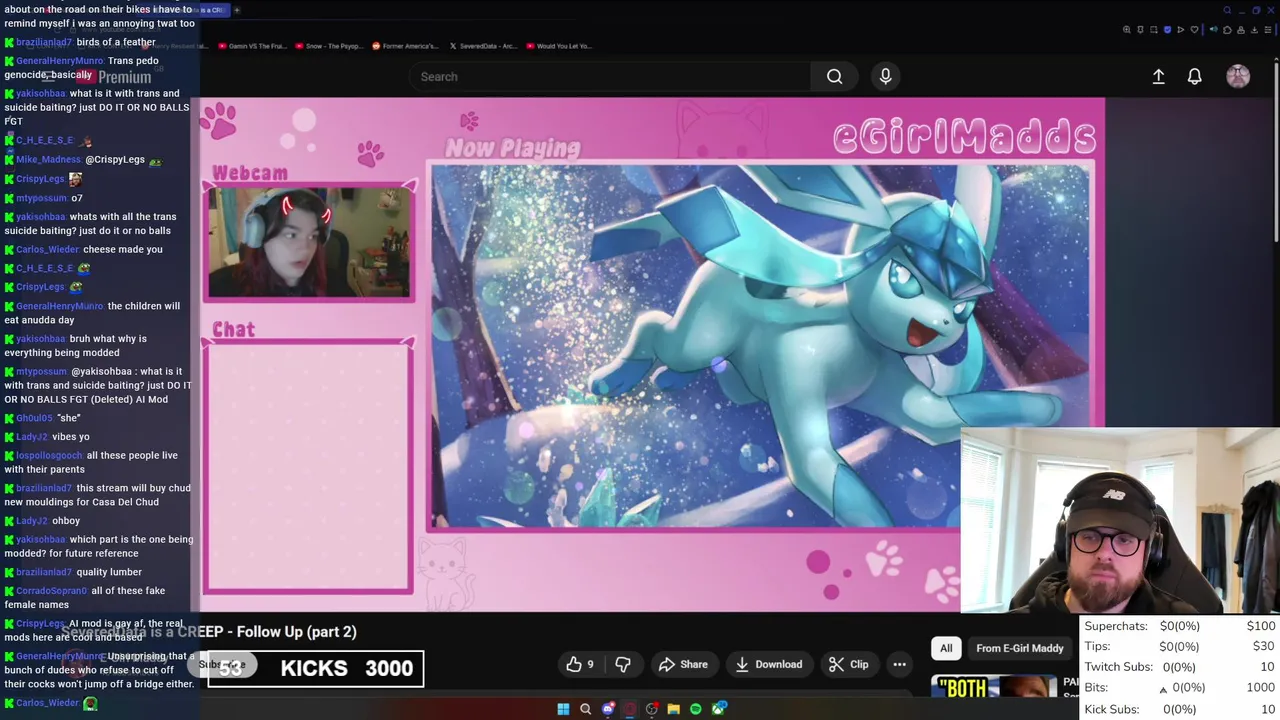
Task: Click the browser tab search magnifier
Action: [x=1227, y=10]
